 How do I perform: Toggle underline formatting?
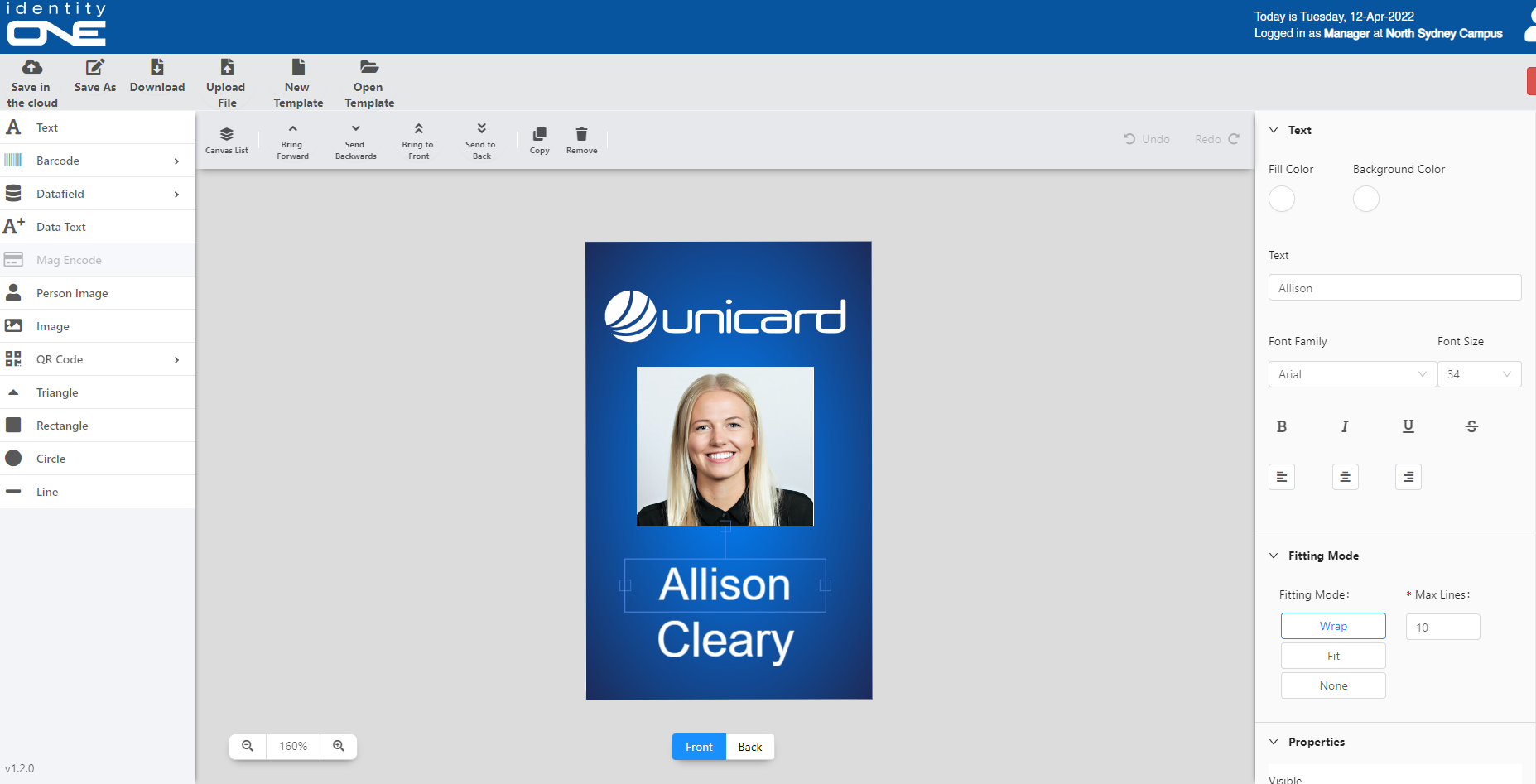click(1408, 426)
